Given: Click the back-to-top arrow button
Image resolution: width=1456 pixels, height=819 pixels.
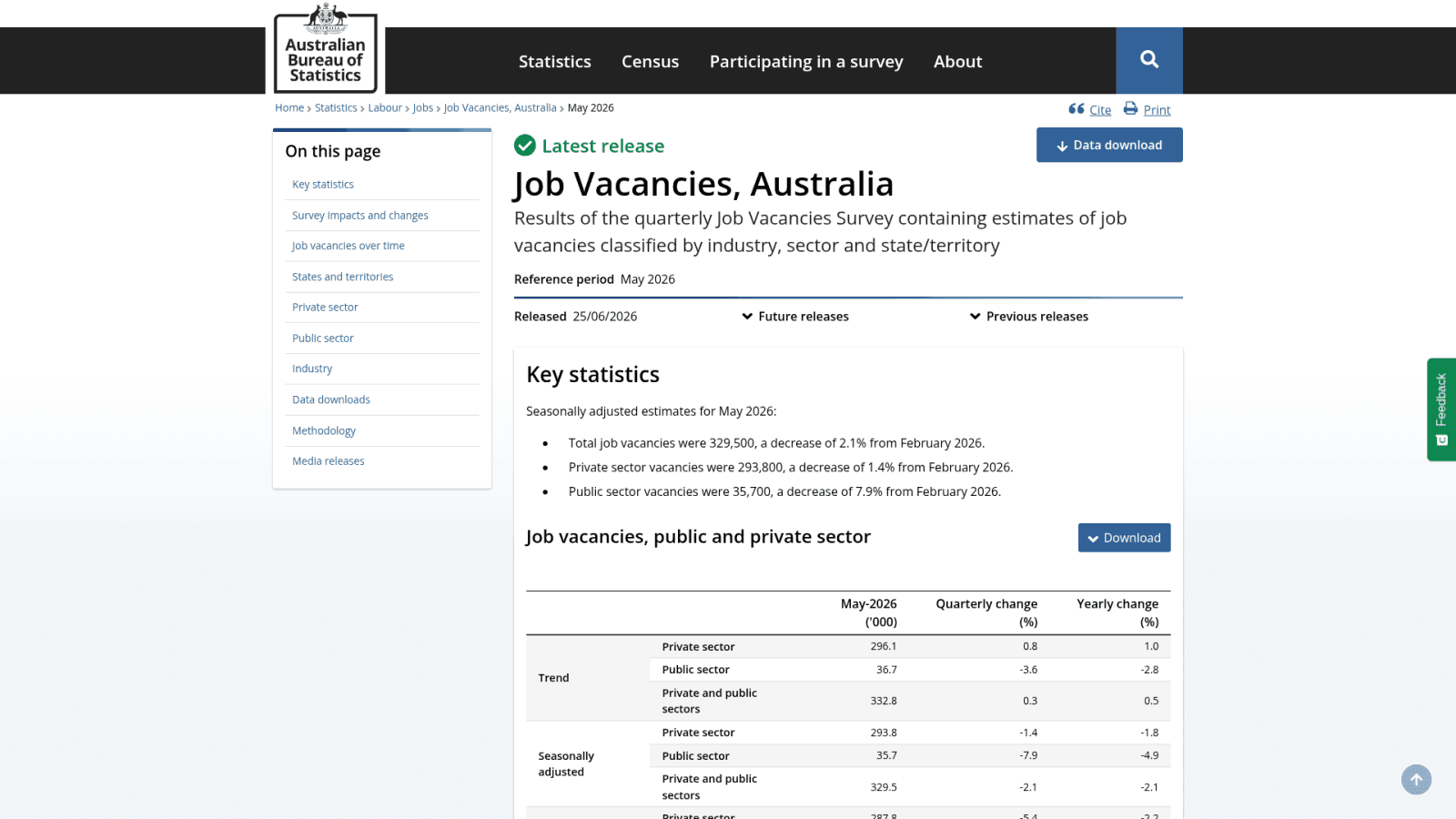Looking at the screenshot, I should coord(1416,780).
